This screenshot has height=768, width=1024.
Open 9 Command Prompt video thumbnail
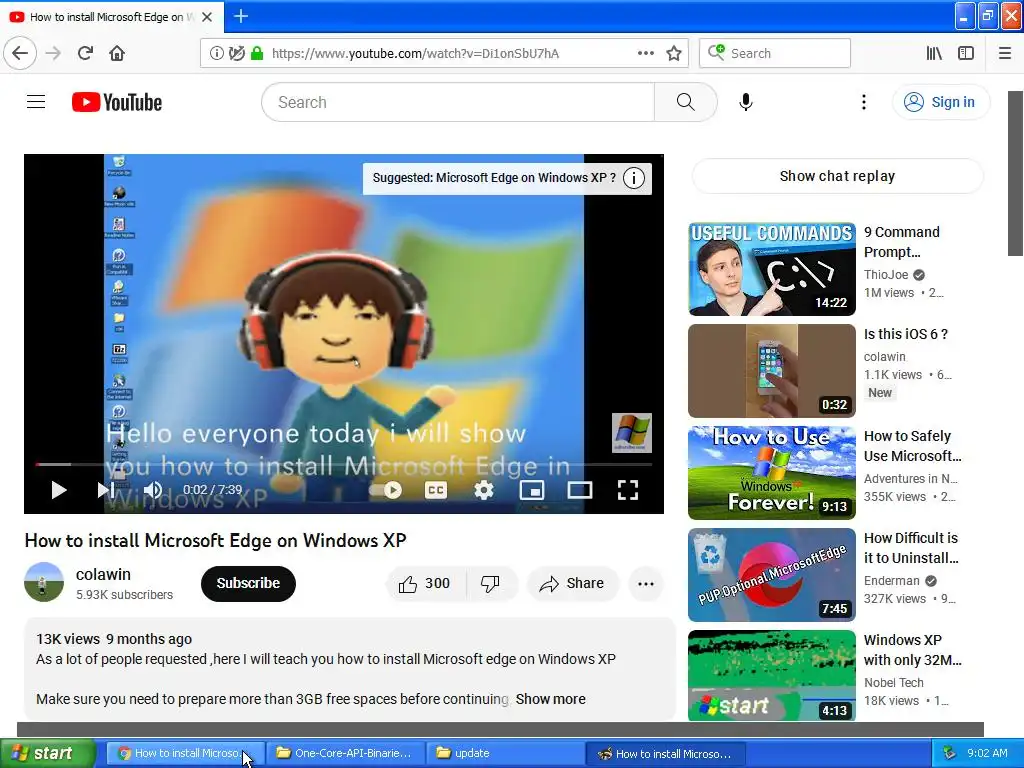[x=772, y=269]
